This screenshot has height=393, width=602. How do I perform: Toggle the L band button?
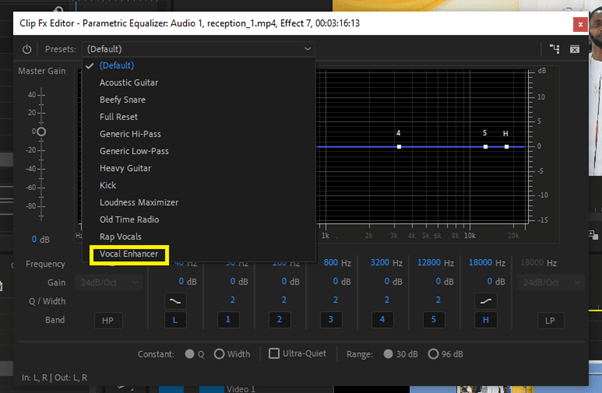point(175,320)
